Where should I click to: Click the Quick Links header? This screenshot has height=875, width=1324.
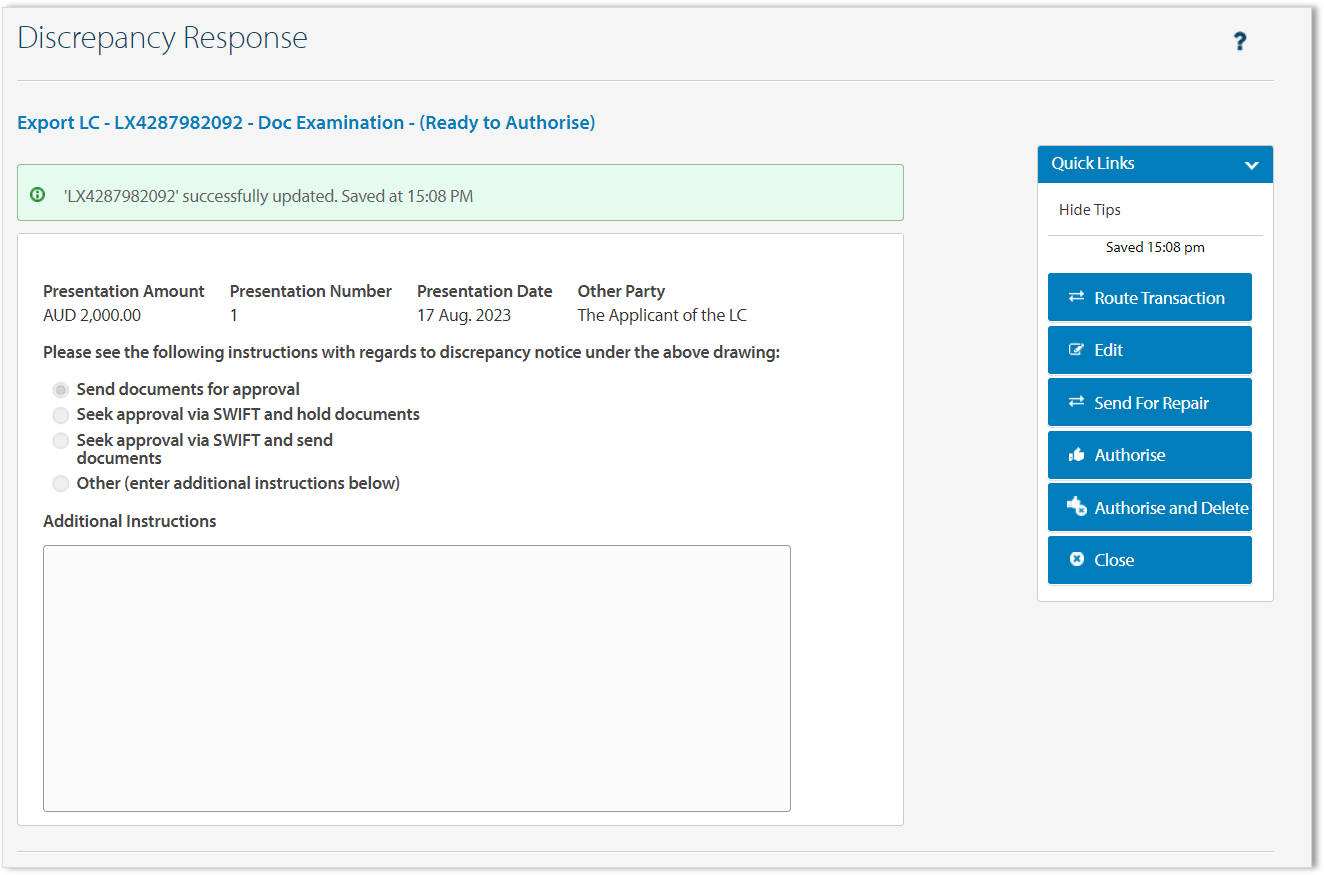(1093, 164)
